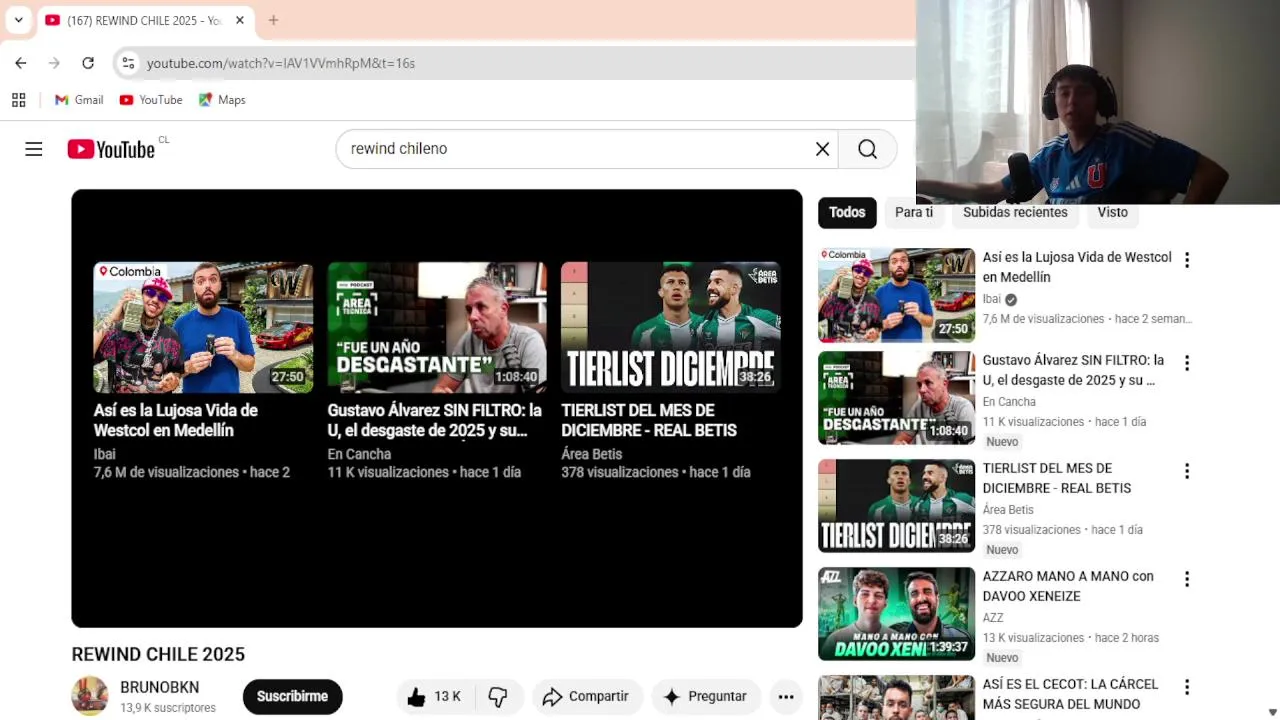Open sidebar title Así es la Lujosa Vida de Westcol
The height and width of the screenshot is (720, 1280).
(x=1077, y=267)
